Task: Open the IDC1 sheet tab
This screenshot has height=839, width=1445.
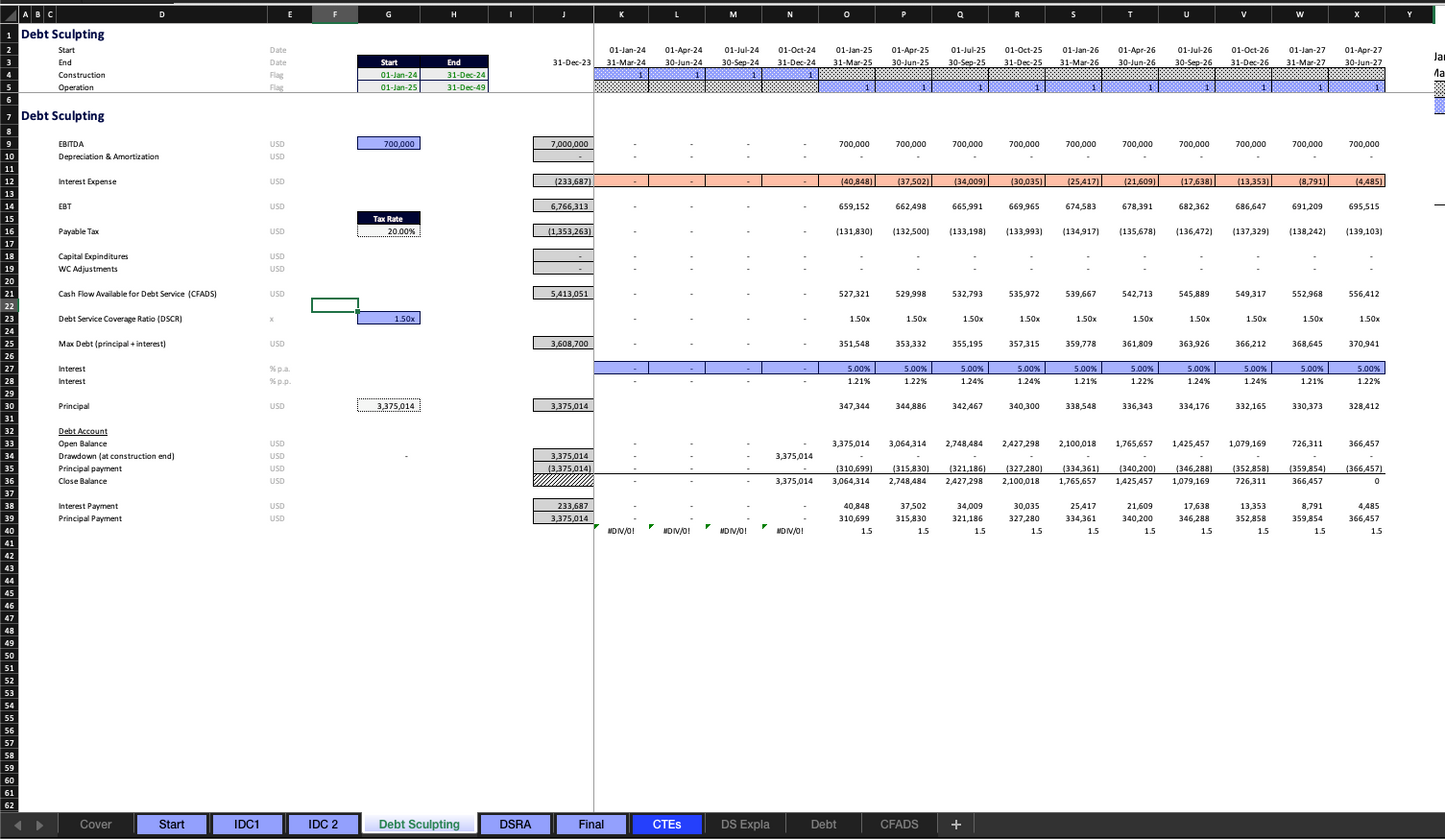Action: (x=247, y=825)
